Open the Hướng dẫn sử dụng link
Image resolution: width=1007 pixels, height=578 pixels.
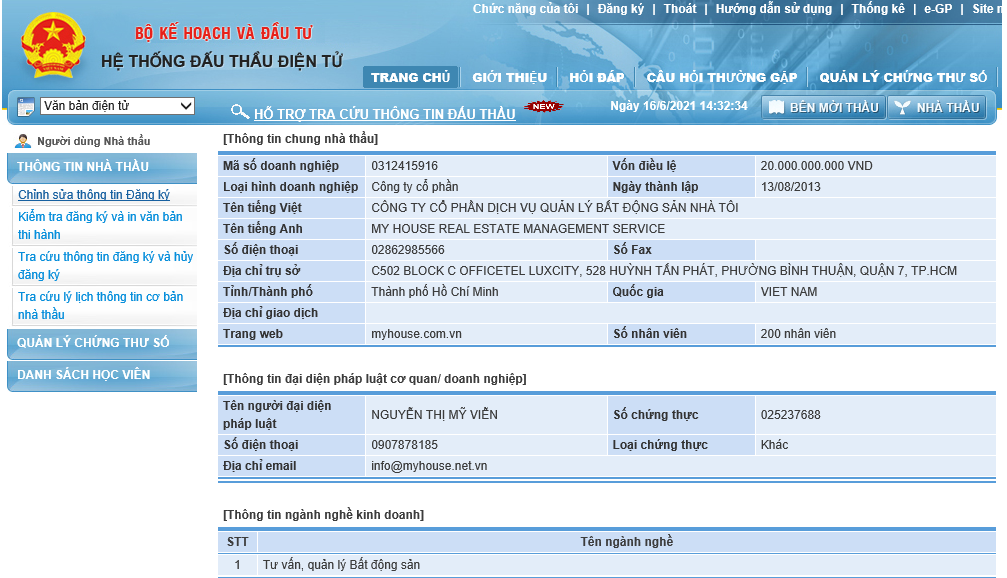773,9
